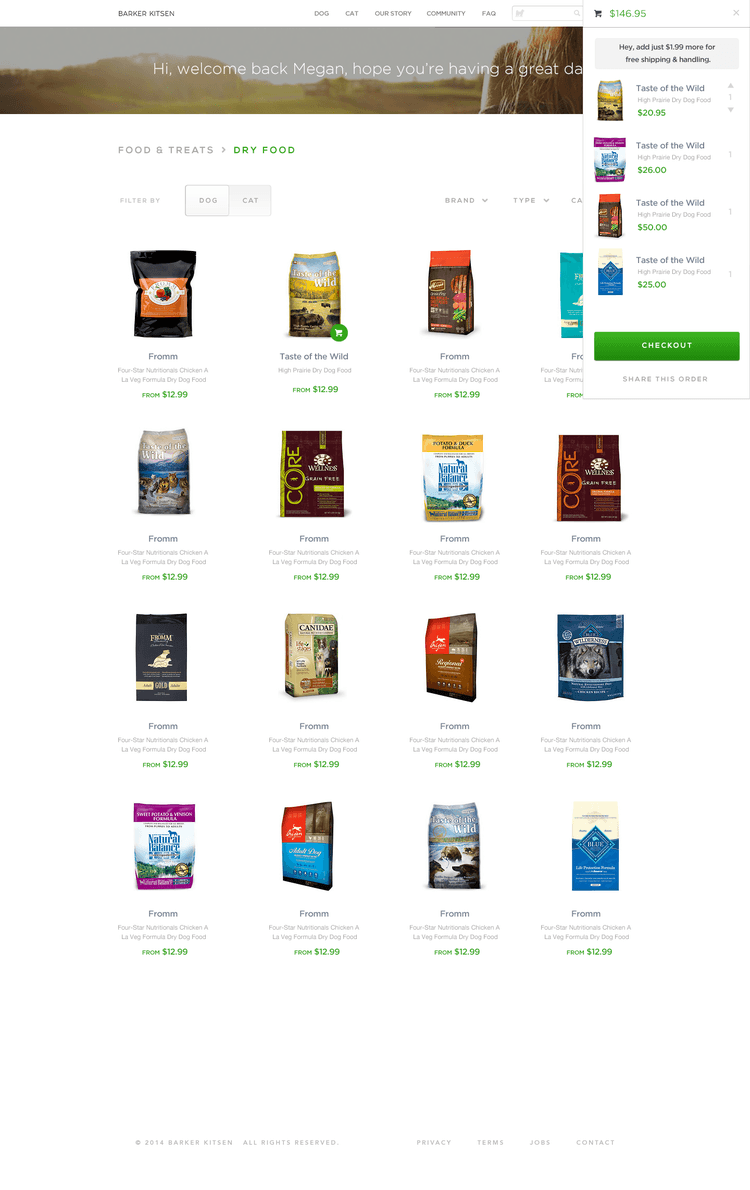The width and height of the screenshot is (750, 1190).
Task: Open the Privacy footer link
Action: tap(433, 1142)
